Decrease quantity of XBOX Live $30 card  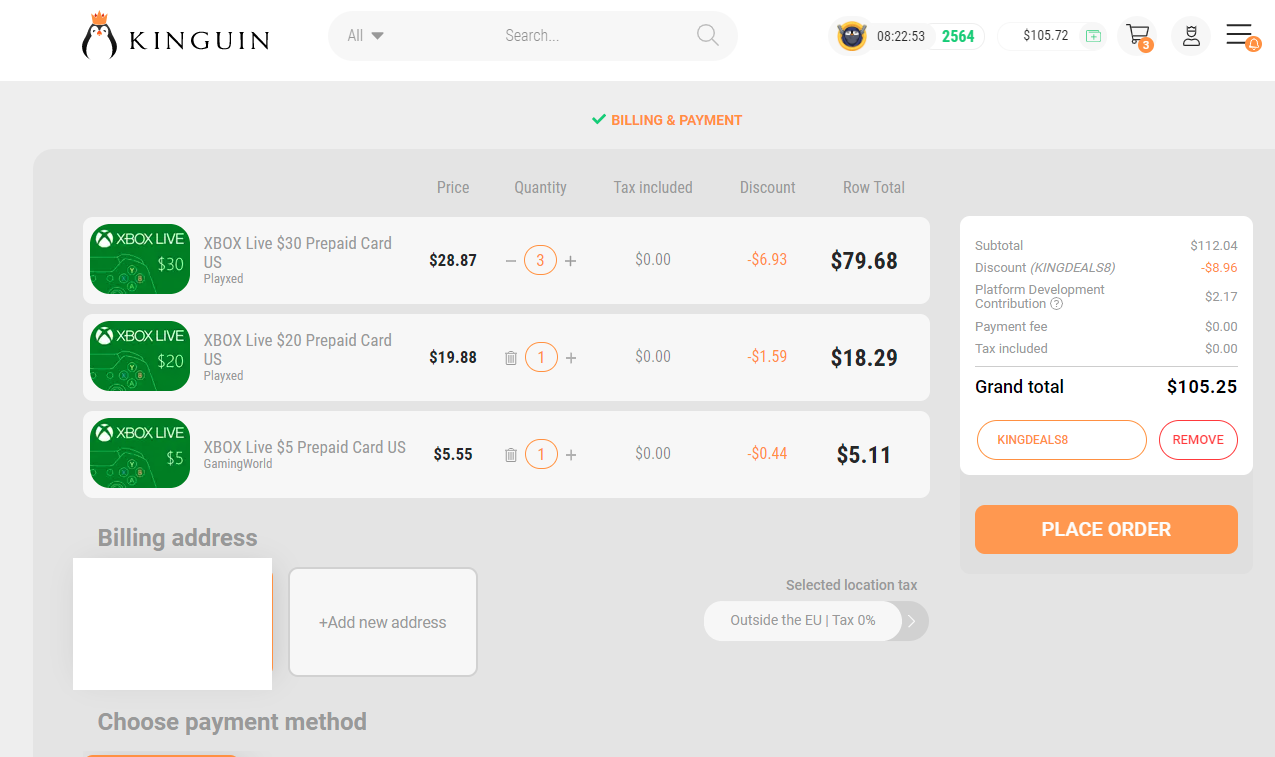click(x=511, y=261)
